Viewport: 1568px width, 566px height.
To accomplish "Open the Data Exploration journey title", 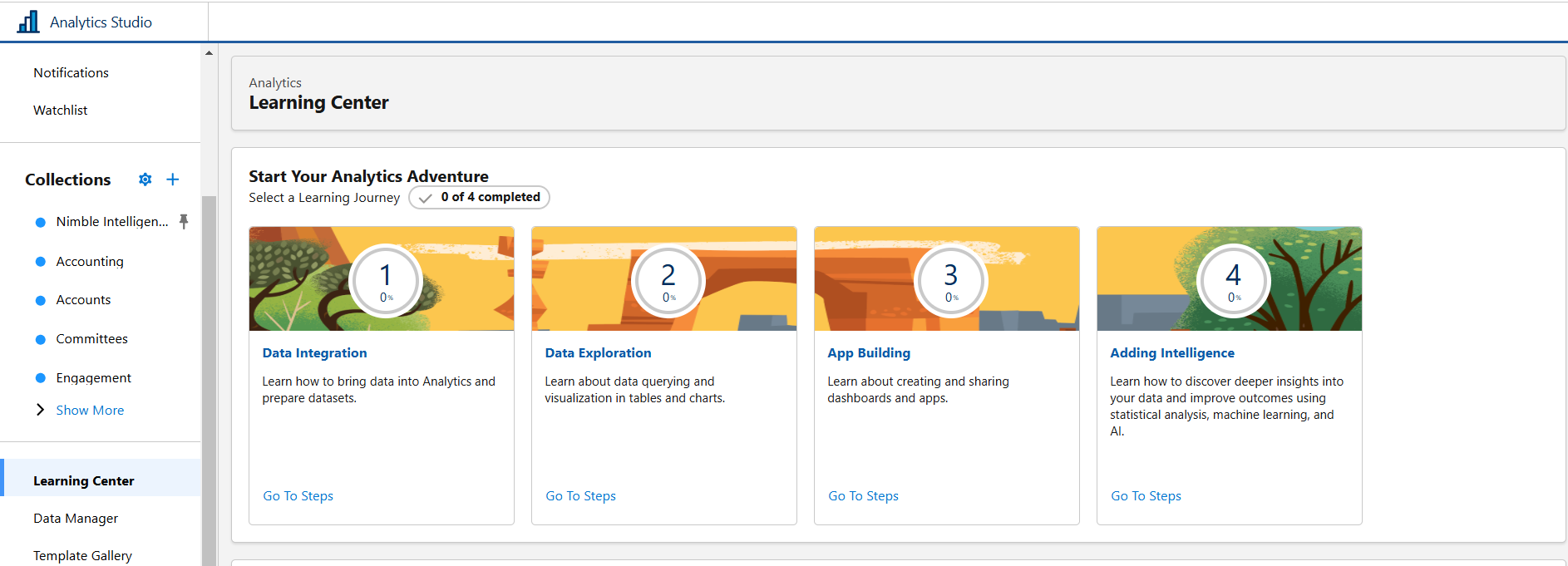I will [x=598, y=353].
